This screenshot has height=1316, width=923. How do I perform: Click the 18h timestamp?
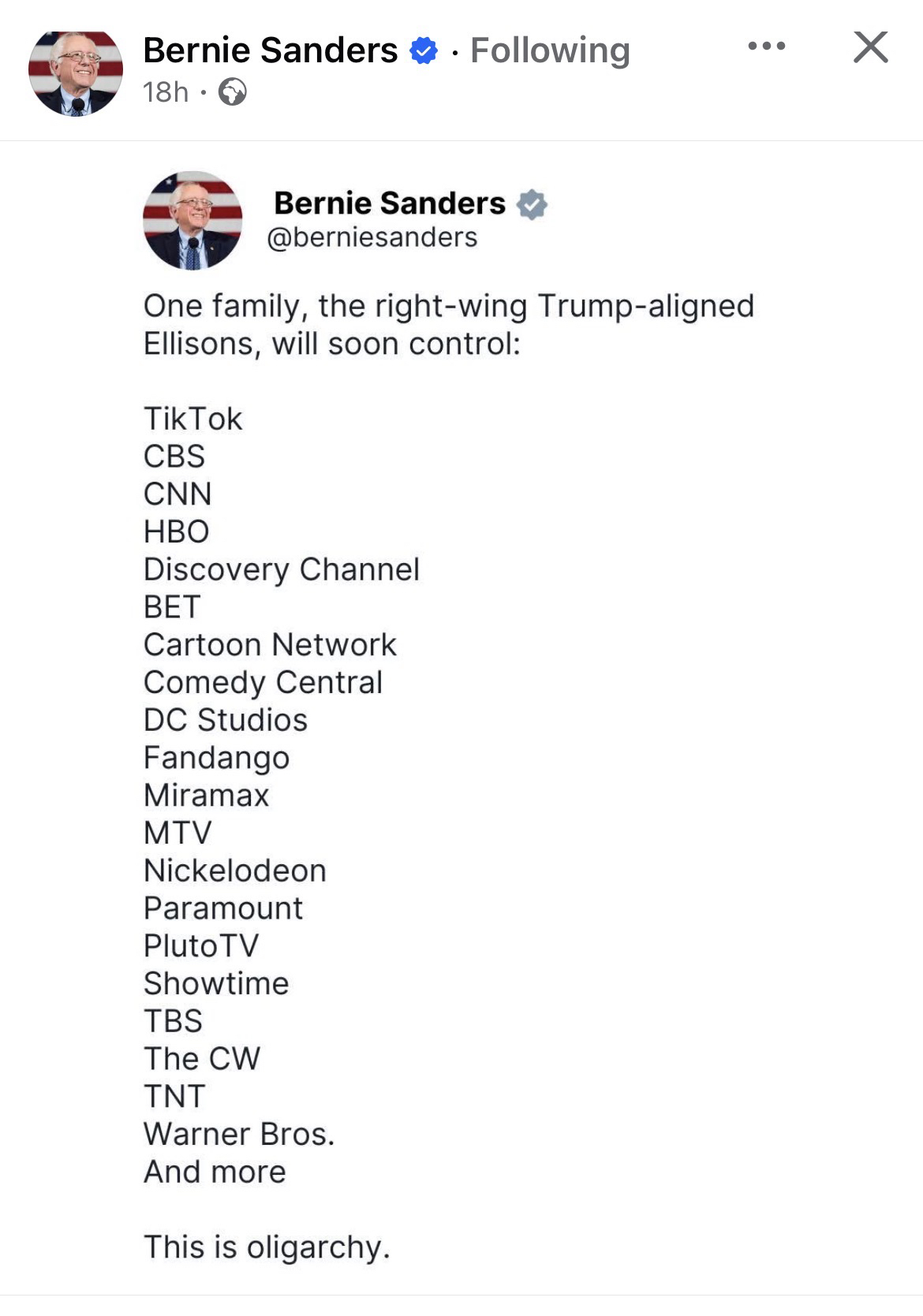pyautogui.click(x=166, y=92)
